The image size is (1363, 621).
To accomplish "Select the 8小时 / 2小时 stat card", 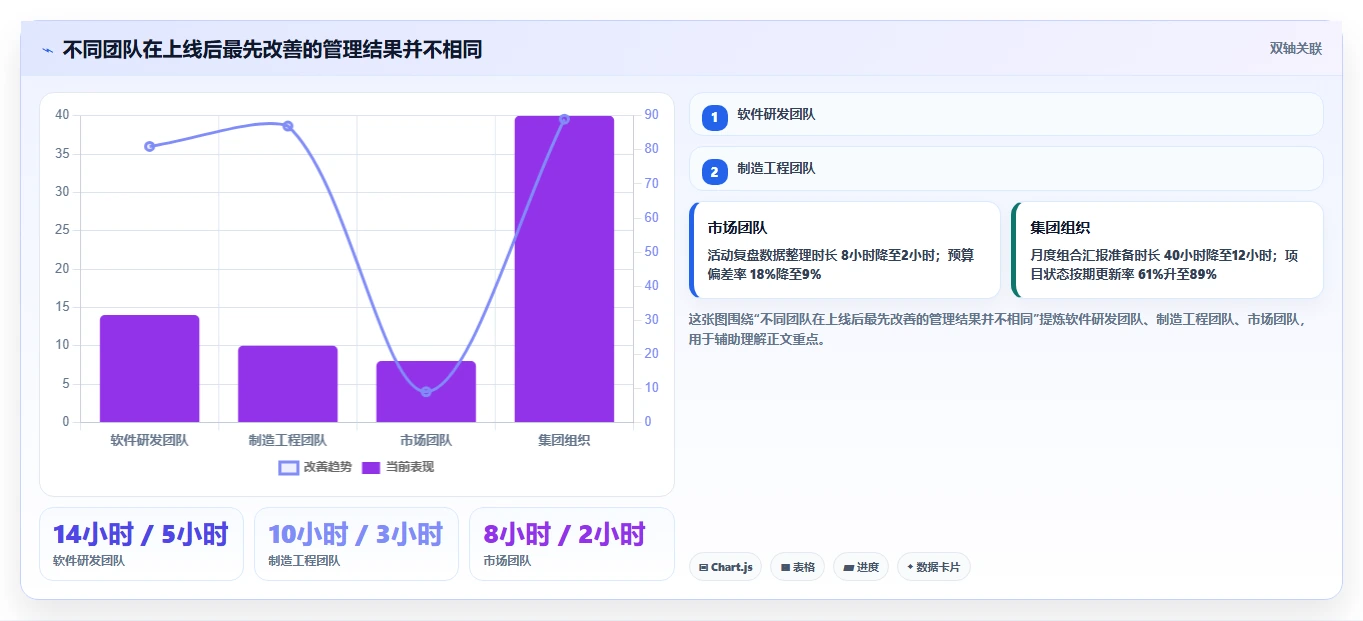I will coord(572,544).
